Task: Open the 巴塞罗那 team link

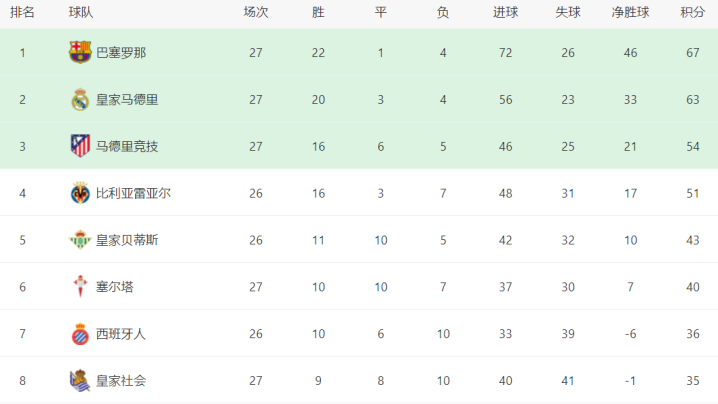Action: (x=121, y=52)
